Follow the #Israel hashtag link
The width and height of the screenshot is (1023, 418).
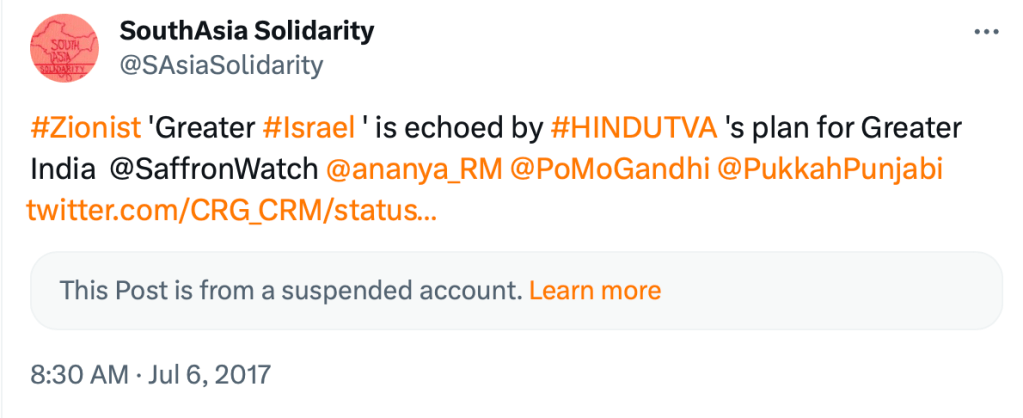click(309, 128)
